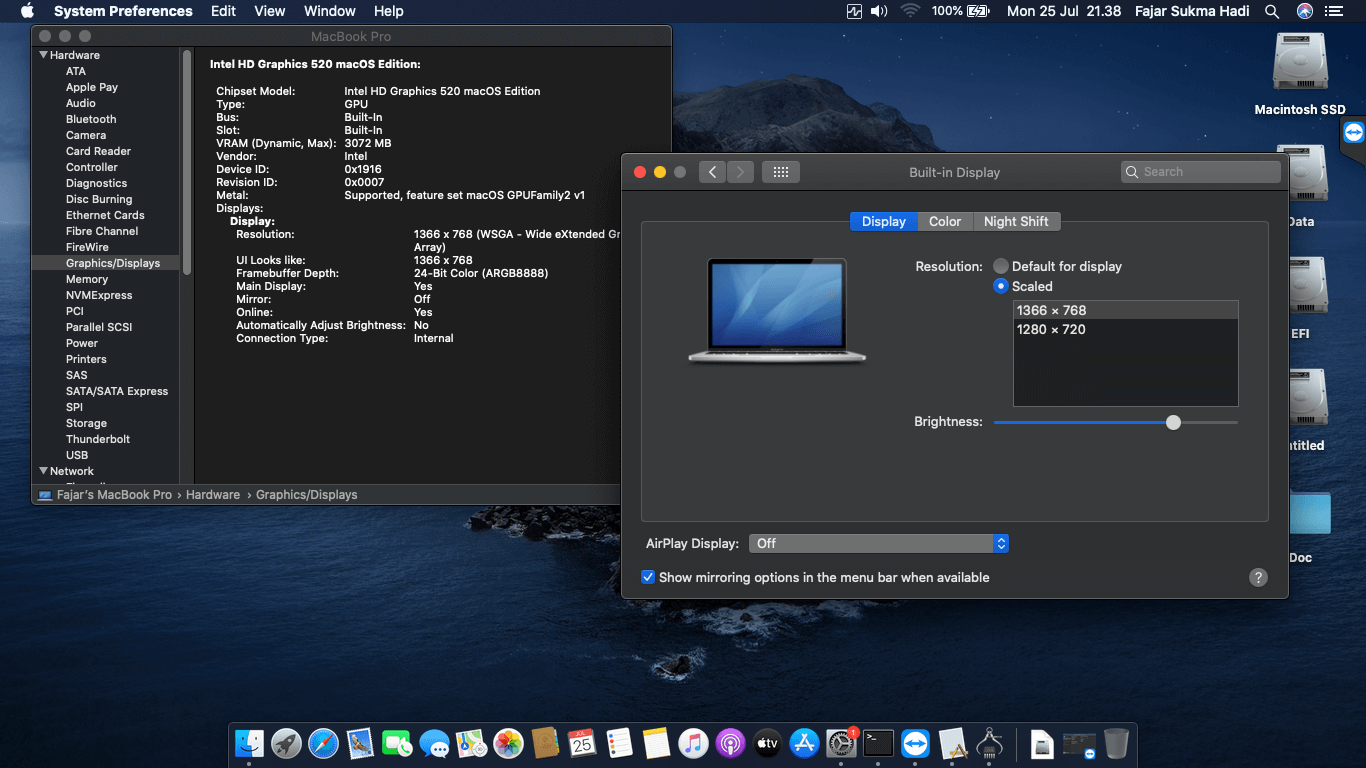Open the AirPlay Display dropdown
This screenshot has width=1366, height=768.
(878, 543)
